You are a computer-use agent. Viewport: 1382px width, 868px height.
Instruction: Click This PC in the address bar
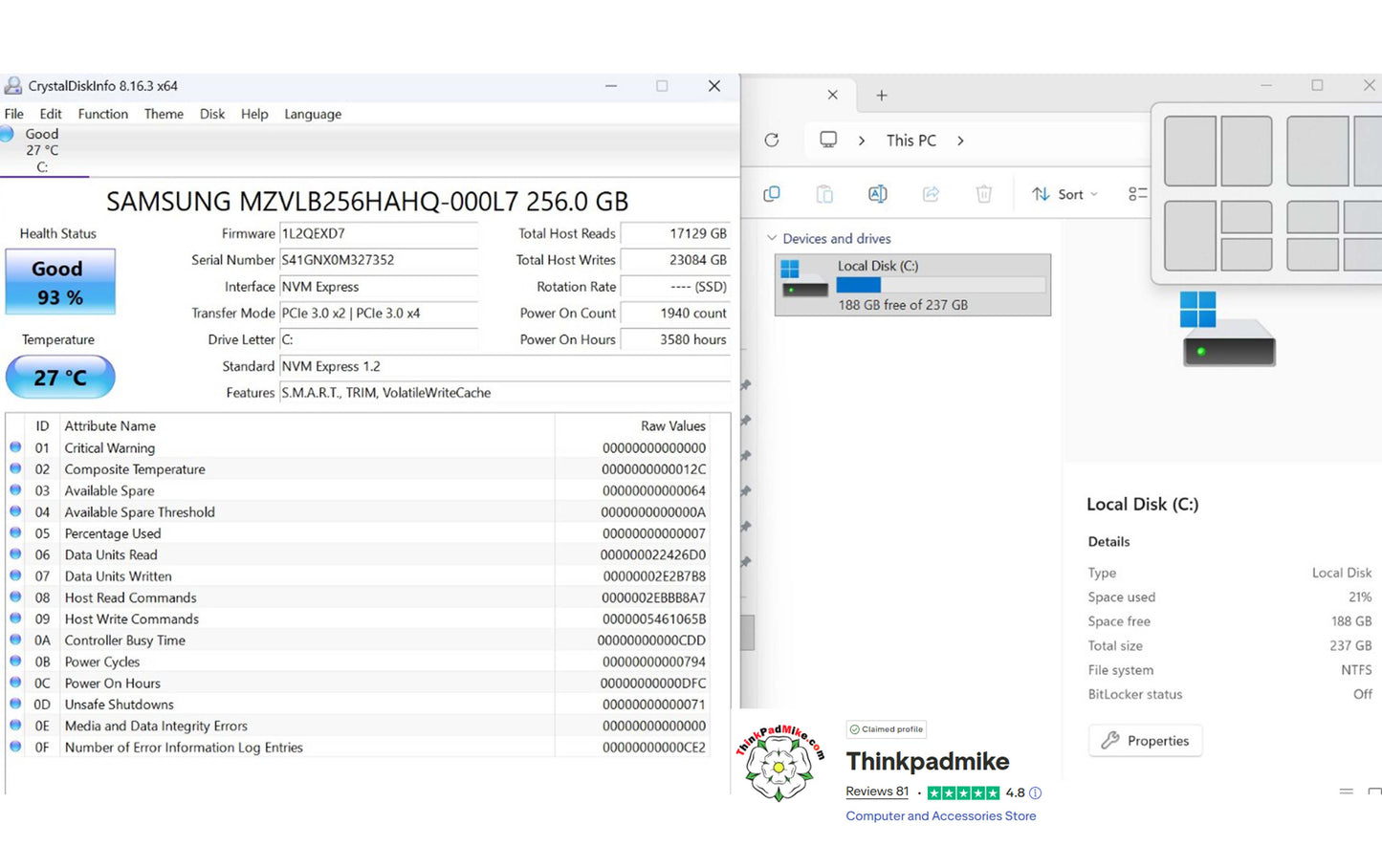pos(910,141)
